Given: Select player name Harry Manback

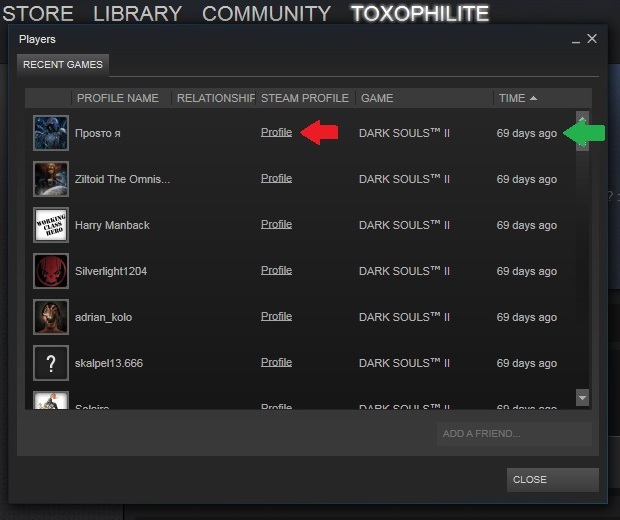Looking at the screenshot, I should coord(112,225).
